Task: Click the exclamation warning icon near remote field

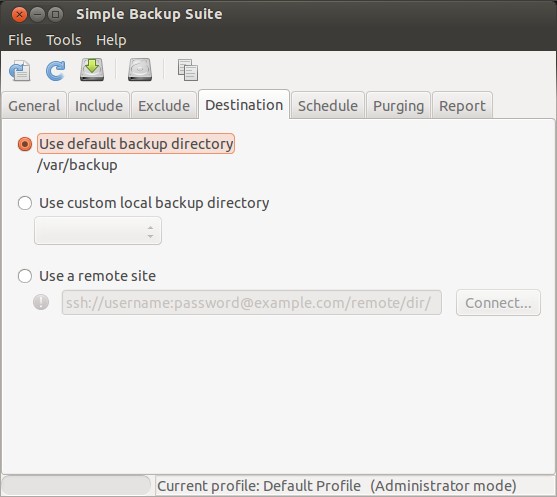Action: point(41,302)
